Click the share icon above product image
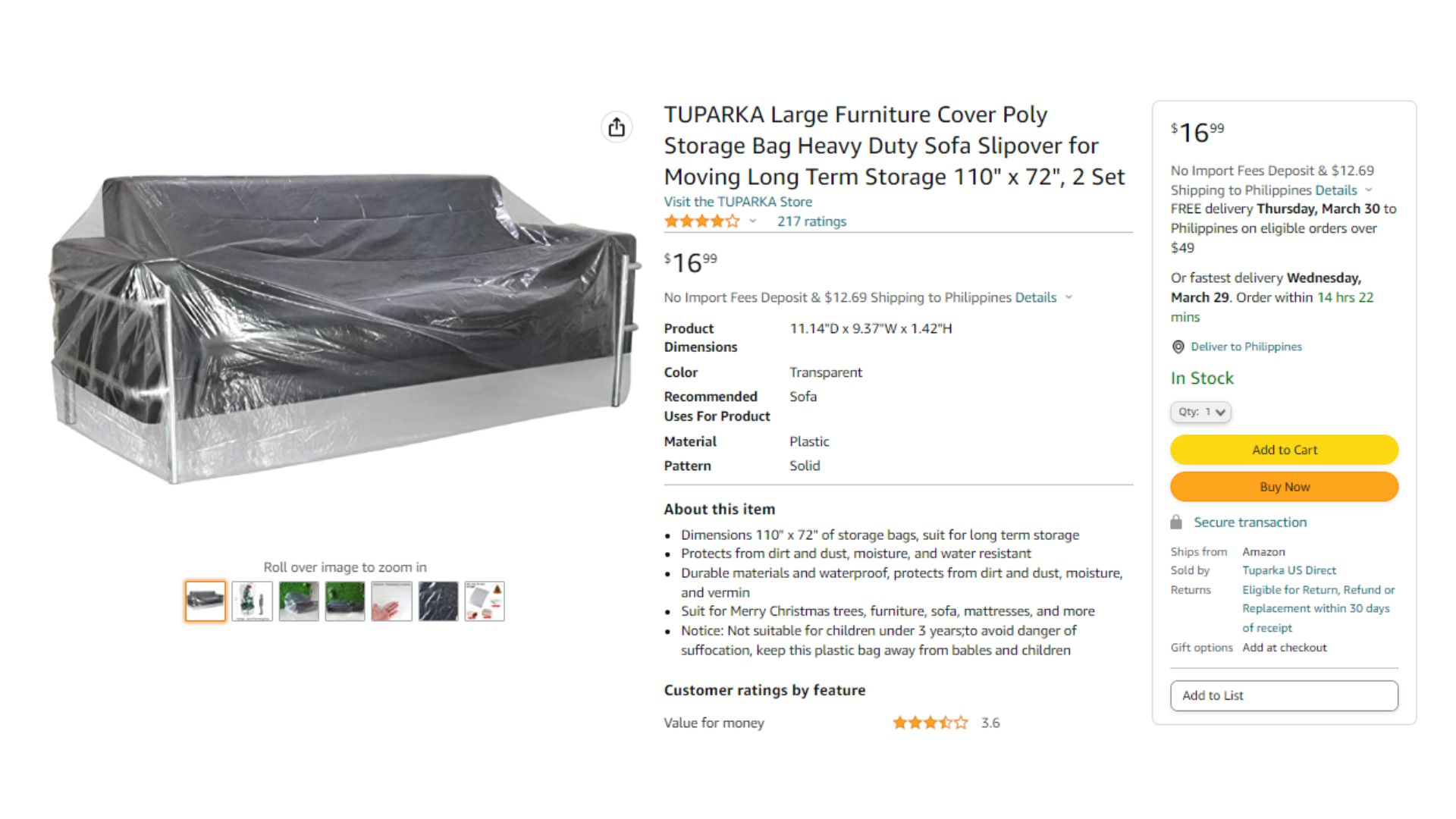Image resolution: width=1456 pixels, height=819 pixels. [617, 127]
